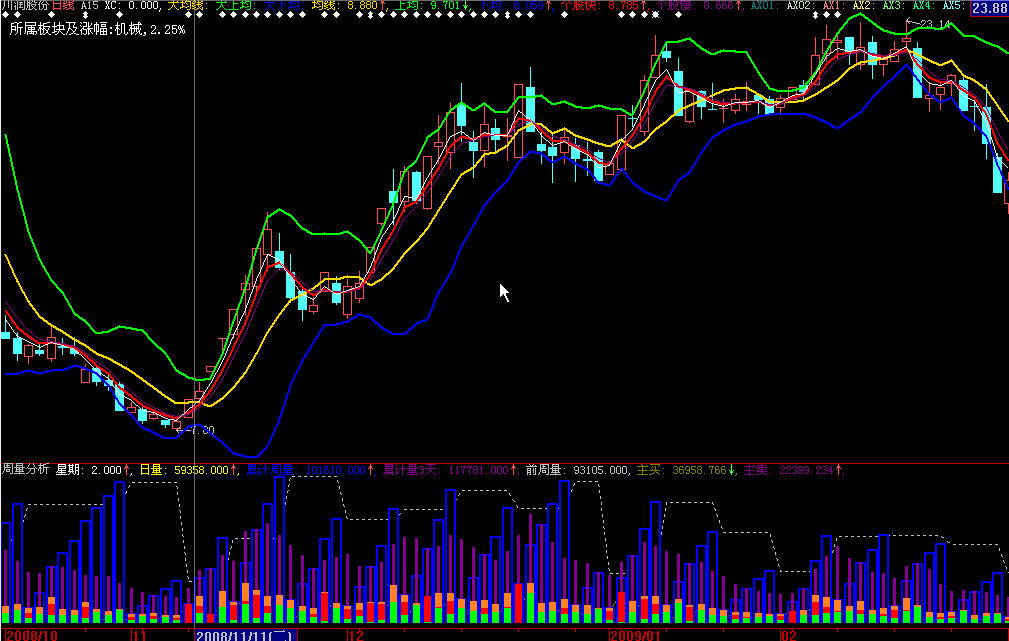Image resolution: width=1009 pixels, height=641 pixels.
Task: Click the 2008/10 date axis marker
Action: [31, 635]
